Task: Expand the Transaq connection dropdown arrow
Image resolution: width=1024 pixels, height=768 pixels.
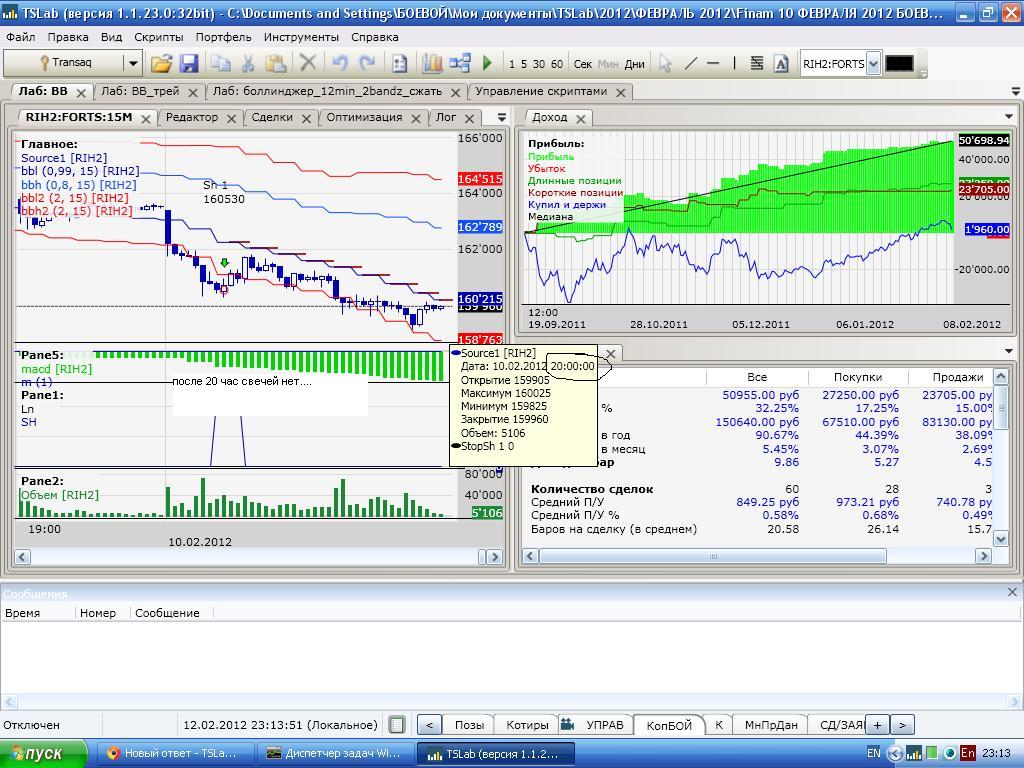Action: coord(132,63)
